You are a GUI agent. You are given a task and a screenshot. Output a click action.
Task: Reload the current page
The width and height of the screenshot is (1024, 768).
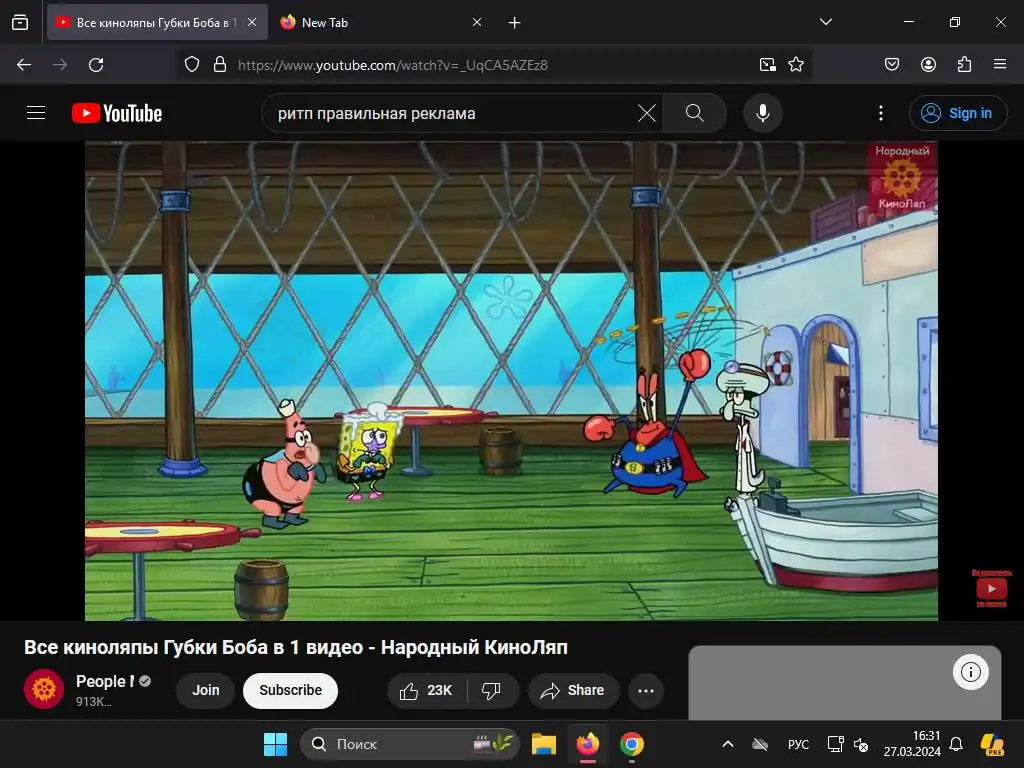coord(96,65)
